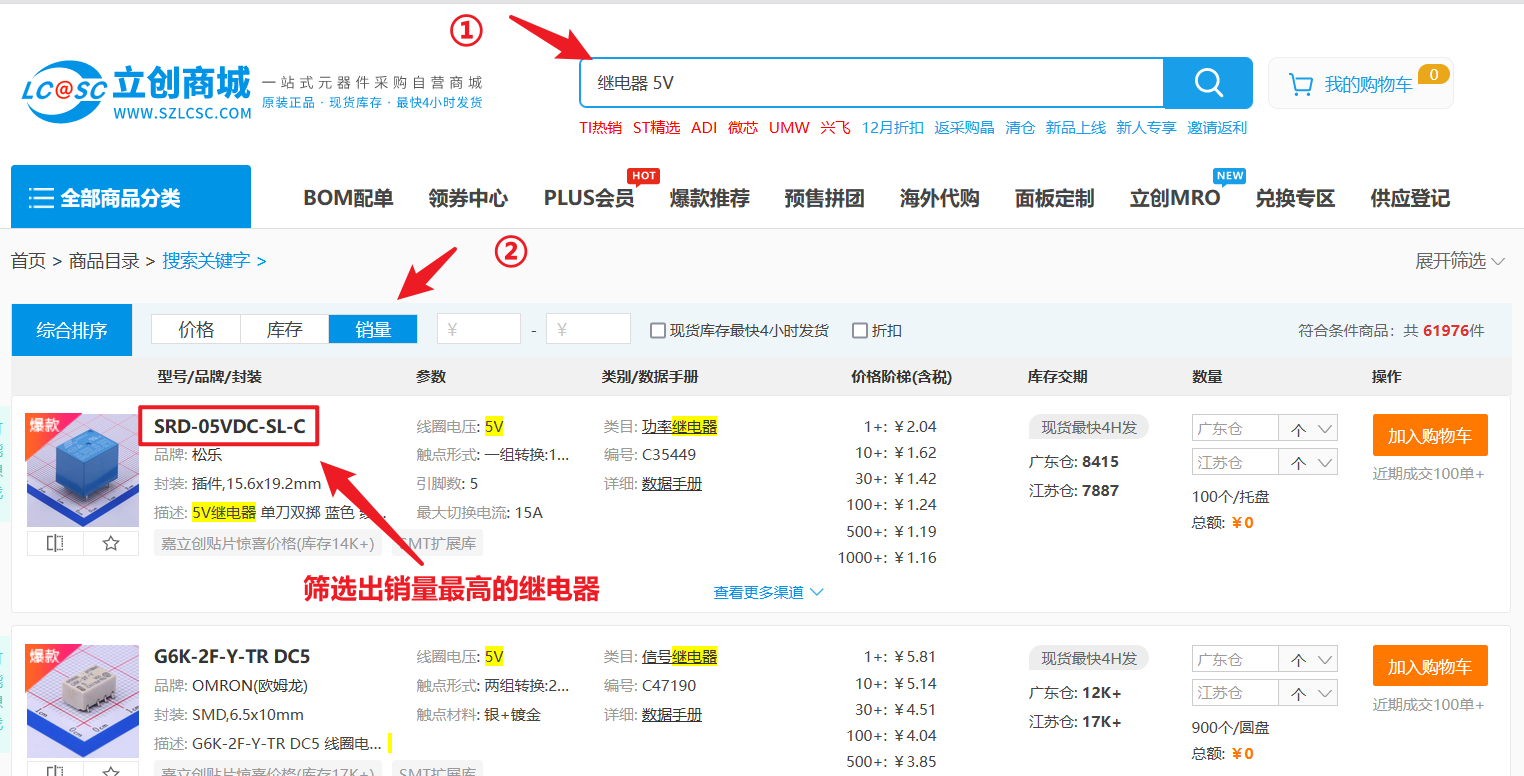Click 新品上线 link
Screen dimensions: 1524x776
click(x=1076, y=128)
